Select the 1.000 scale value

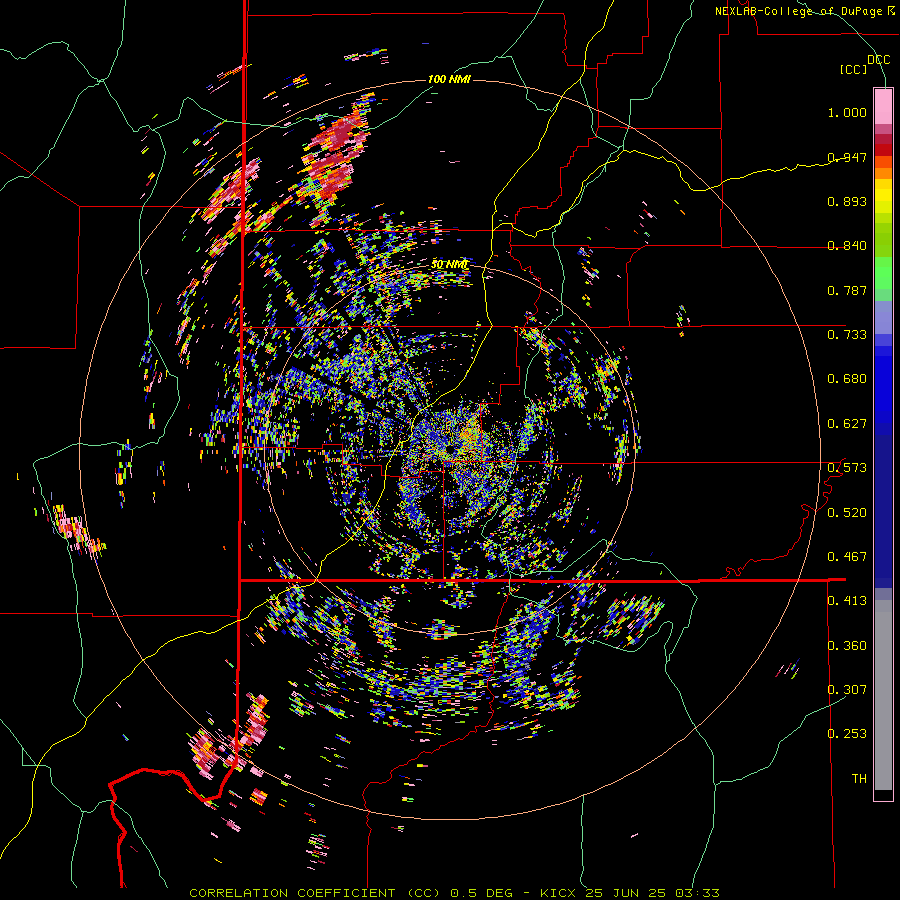click(847, 112)
